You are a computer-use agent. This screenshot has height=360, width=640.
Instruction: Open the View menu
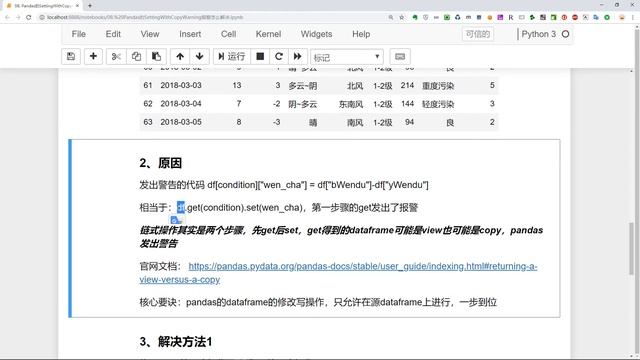pyautogui.click(x=150, y=34)
